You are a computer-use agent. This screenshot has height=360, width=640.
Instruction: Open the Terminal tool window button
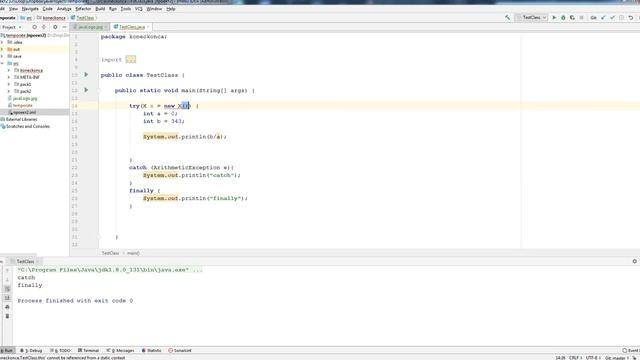89,351
